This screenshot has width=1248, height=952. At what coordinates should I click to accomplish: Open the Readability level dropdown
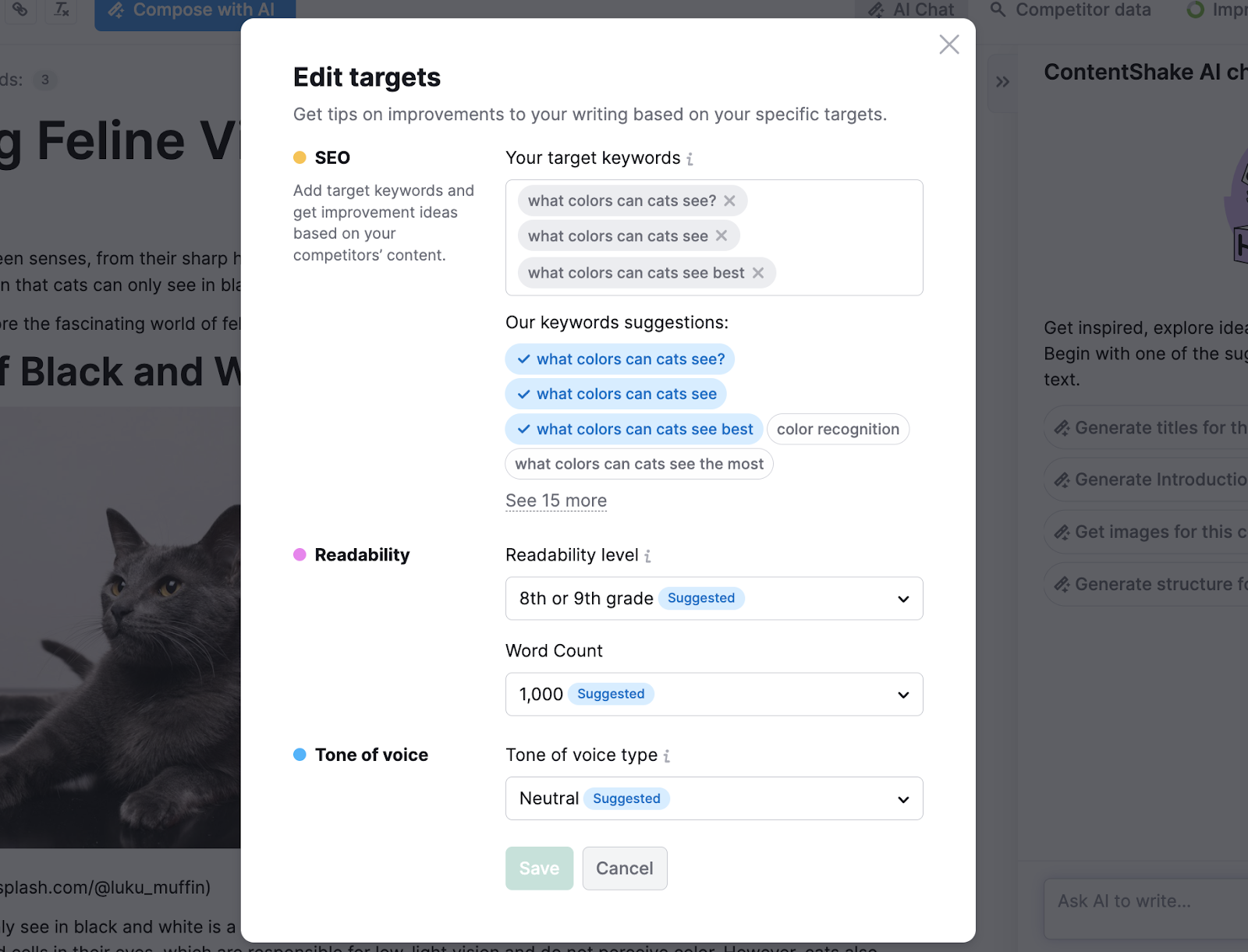[x=714, y=599]
